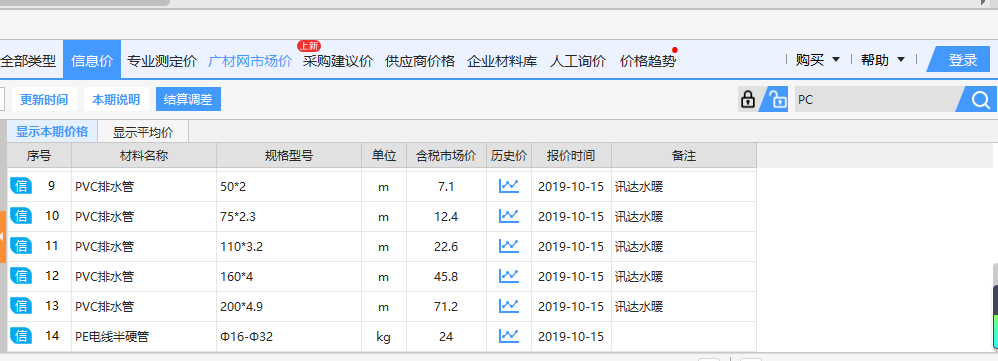Open the 价格趋势 tab
The width and height of the screenshot is (998, 361).
point(648,61)
